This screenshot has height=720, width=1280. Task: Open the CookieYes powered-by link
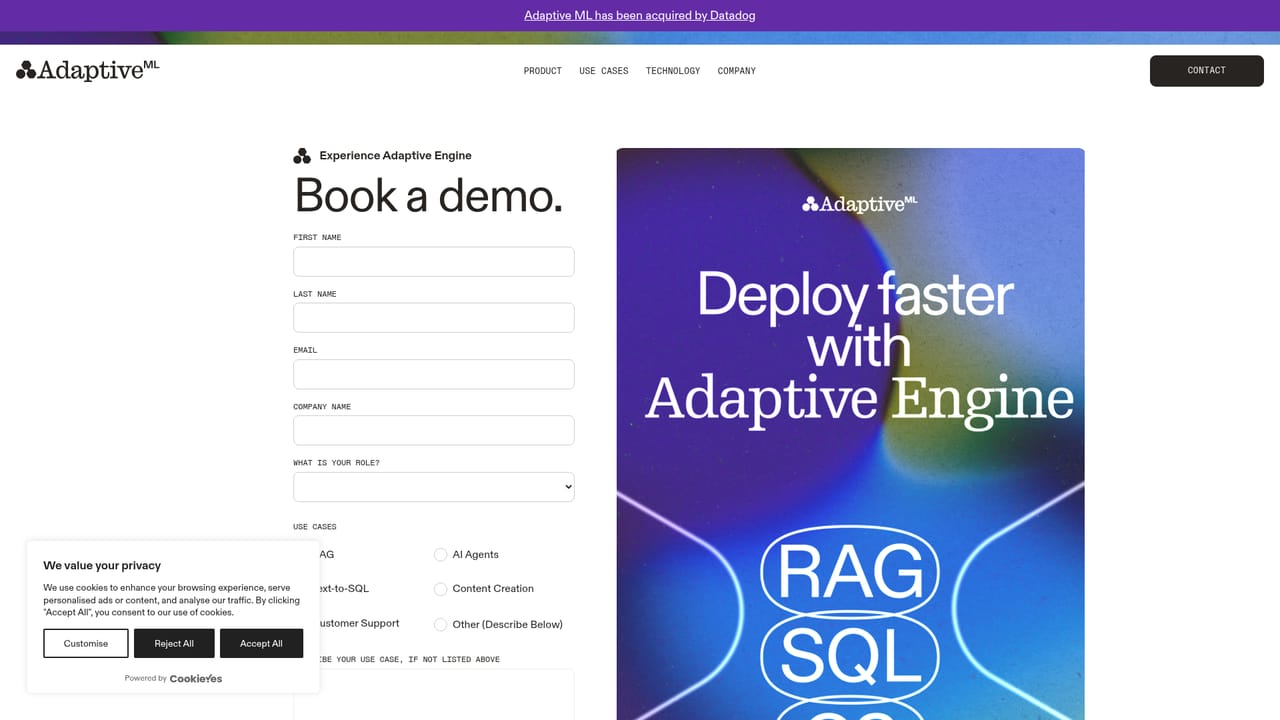pos(196,678)
